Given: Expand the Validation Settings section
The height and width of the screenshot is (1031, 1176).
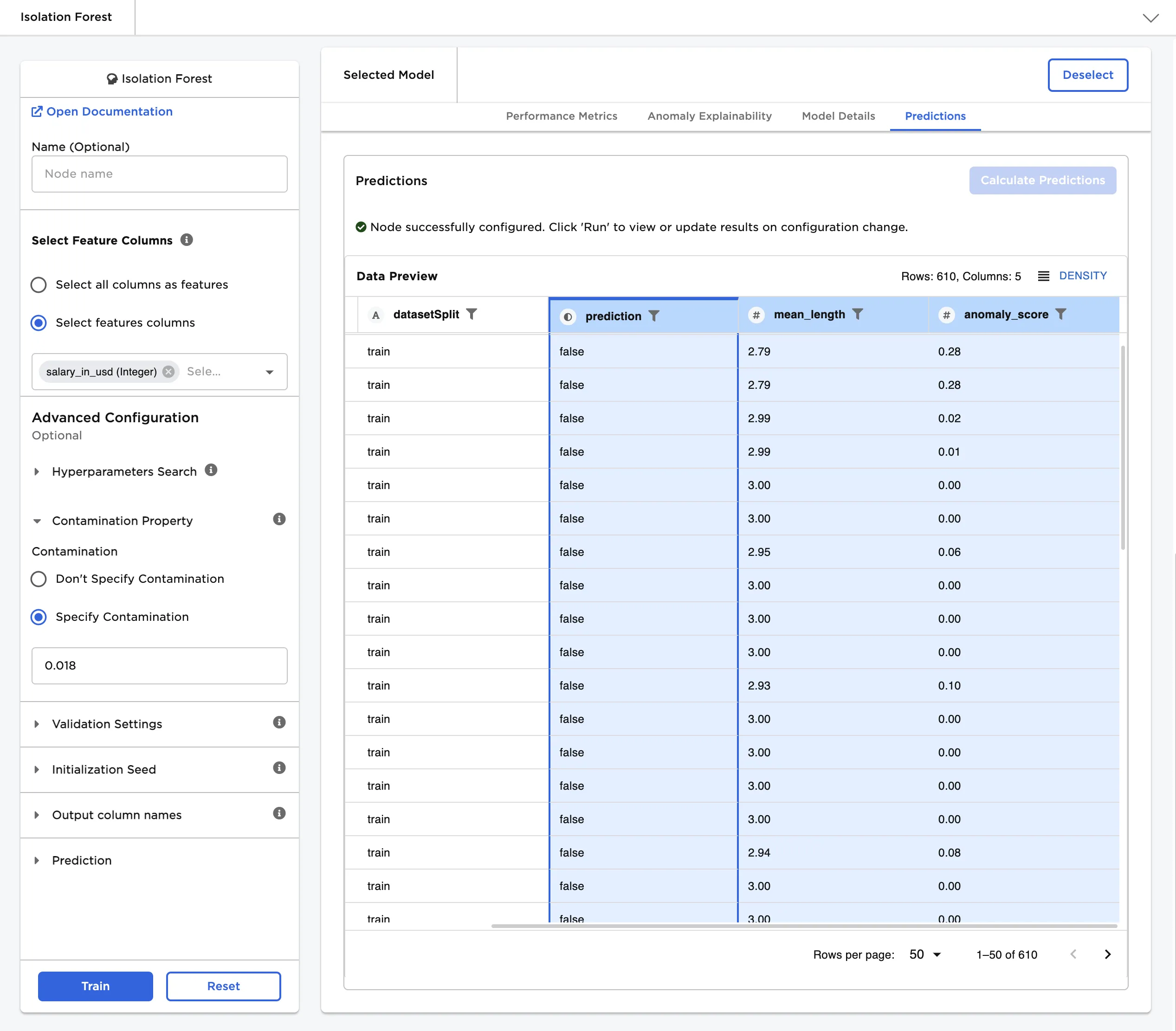Looking at the screenshot, I should 107,724.
